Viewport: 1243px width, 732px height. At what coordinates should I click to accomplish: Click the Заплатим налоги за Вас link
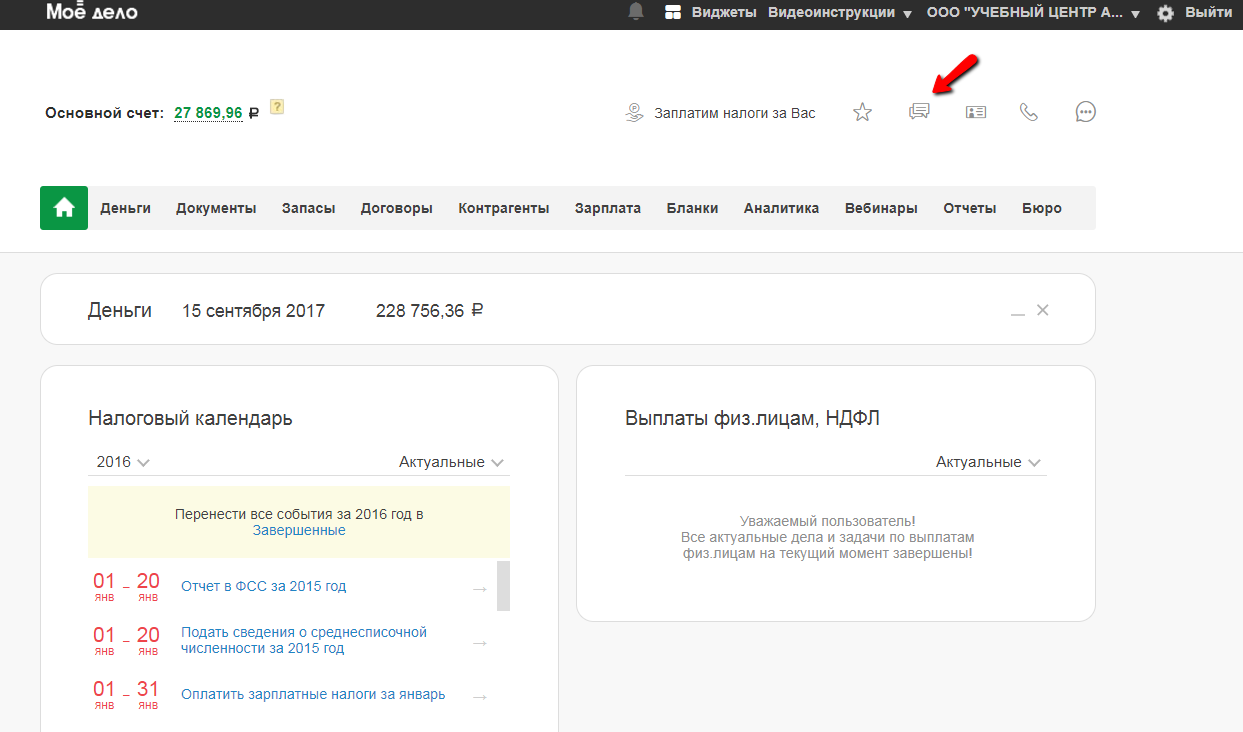click(735, 113)
